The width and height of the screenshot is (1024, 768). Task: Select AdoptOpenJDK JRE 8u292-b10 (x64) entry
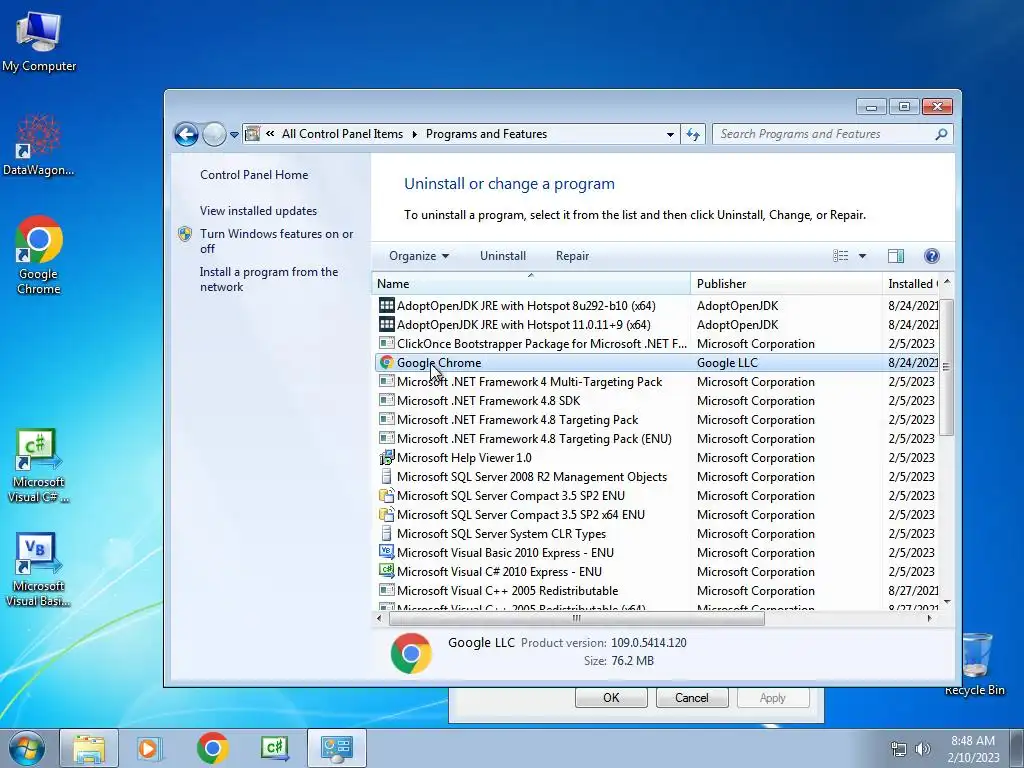tap(656, 306)
